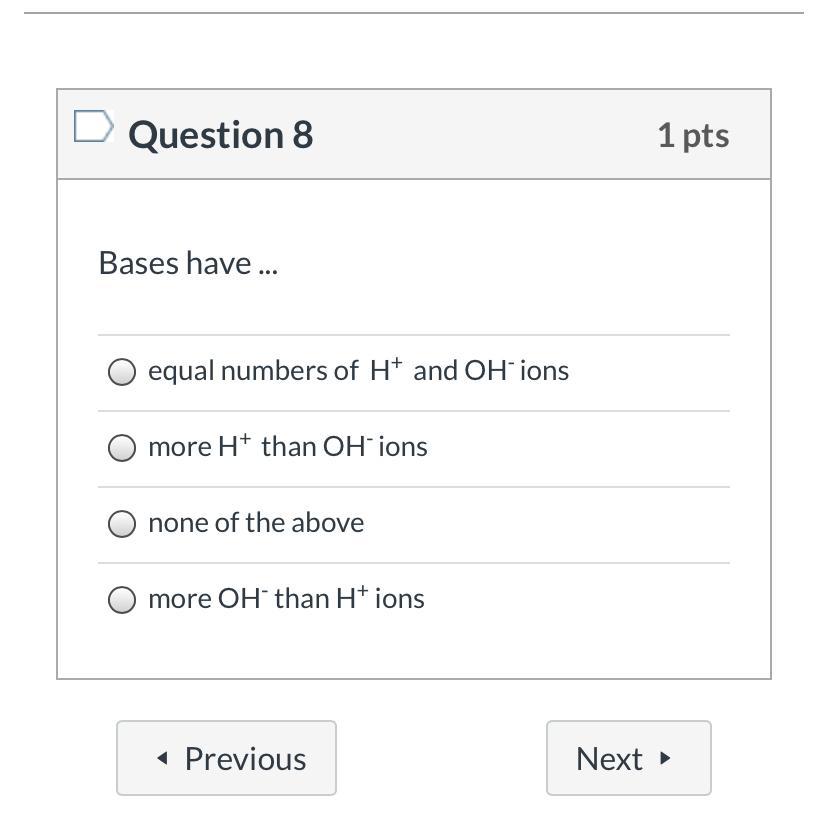Advance with the Next button
Viewport: 828px width, 828px height.
628,758
